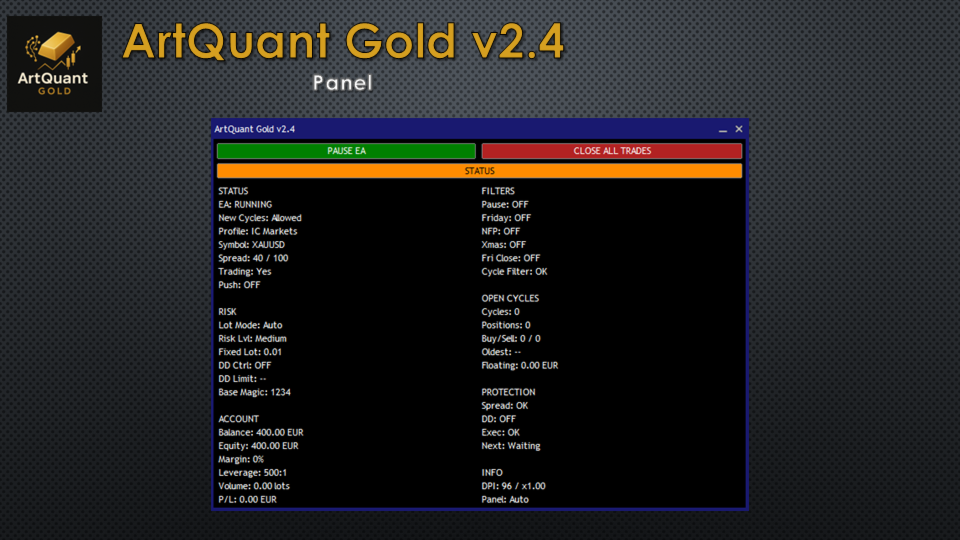The width and height of the screenshot is (960, 540).
Task: Select the orange STATUS bar
Action: (479, 171)
